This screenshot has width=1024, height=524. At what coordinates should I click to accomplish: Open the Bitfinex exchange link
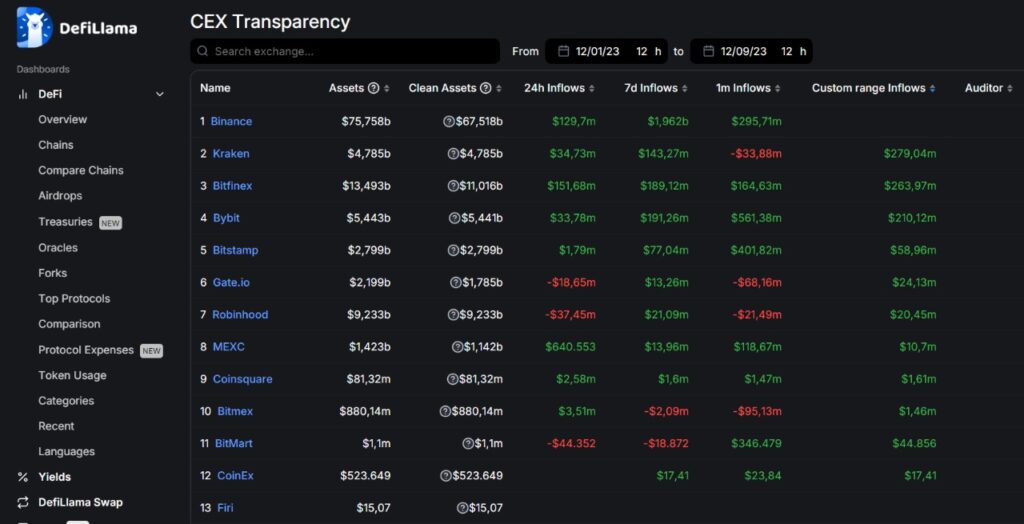click(232, 186)
